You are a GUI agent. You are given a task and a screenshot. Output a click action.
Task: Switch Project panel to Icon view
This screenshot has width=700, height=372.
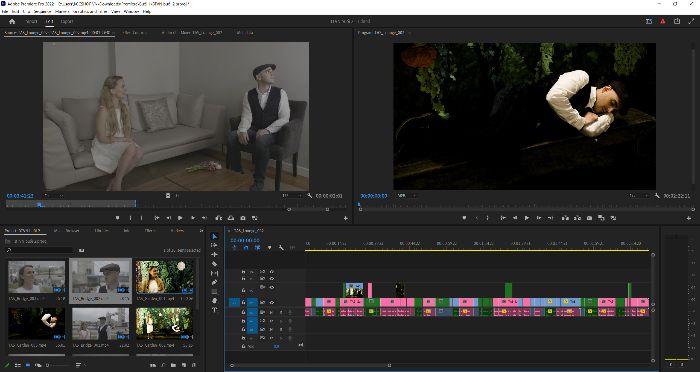click(27, 365)
